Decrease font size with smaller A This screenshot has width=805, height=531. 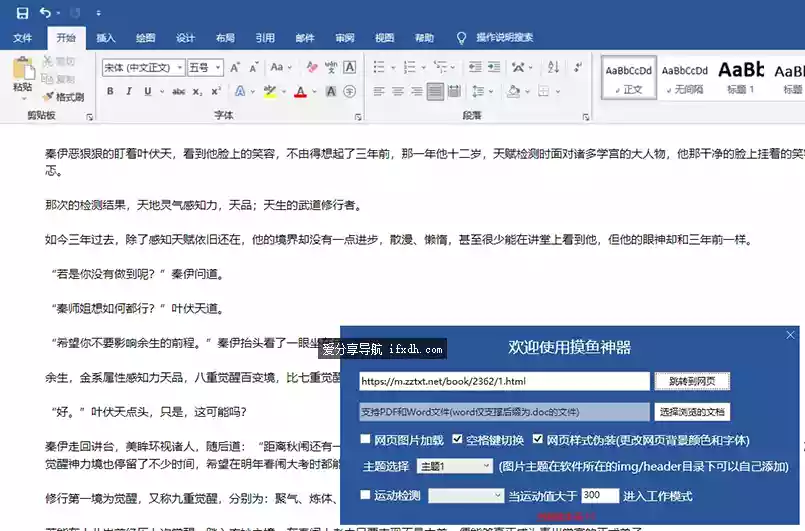(254, 67)
